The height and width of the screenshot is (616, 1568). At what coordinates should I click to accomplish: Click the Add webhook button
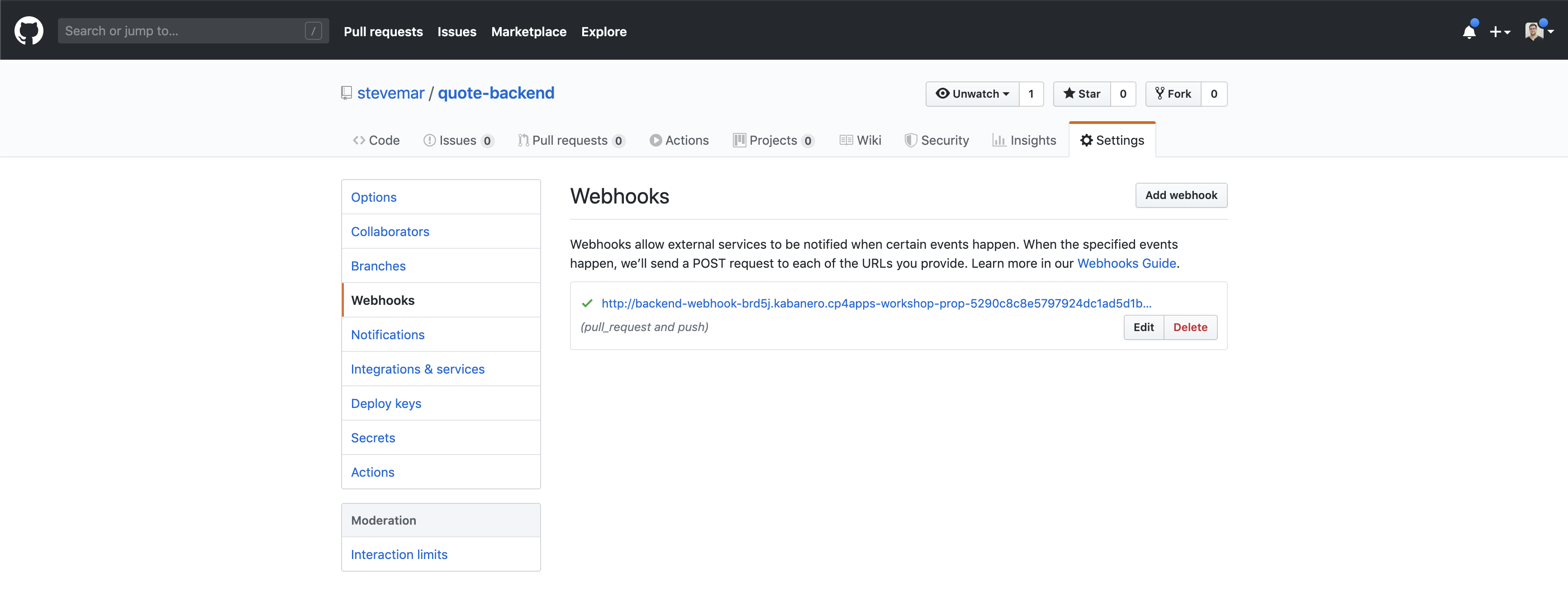point(1181,195)
